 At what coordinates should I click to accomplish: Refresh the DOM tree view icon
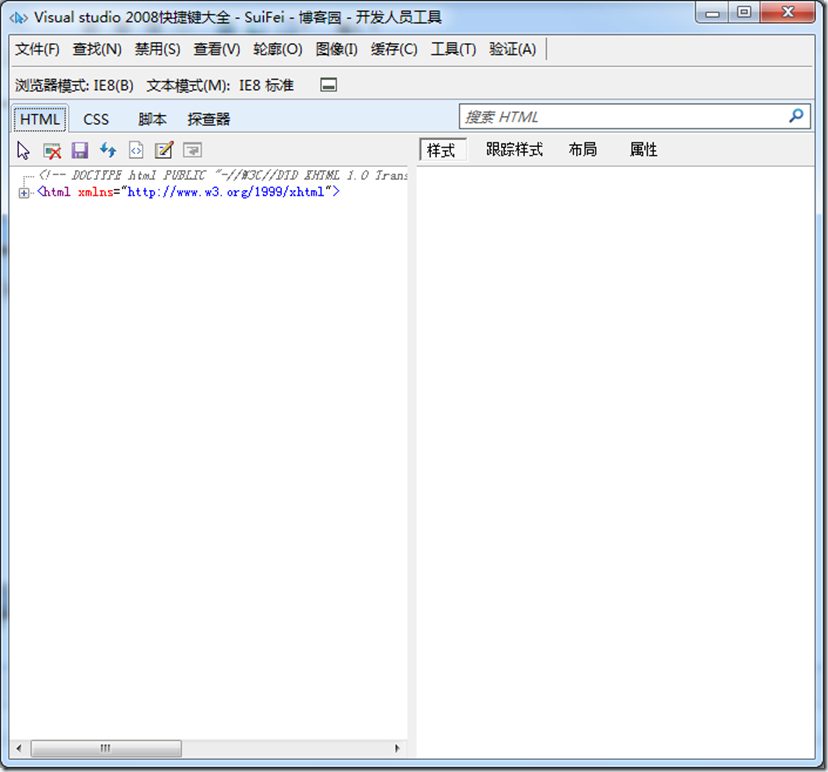[108, 150]
